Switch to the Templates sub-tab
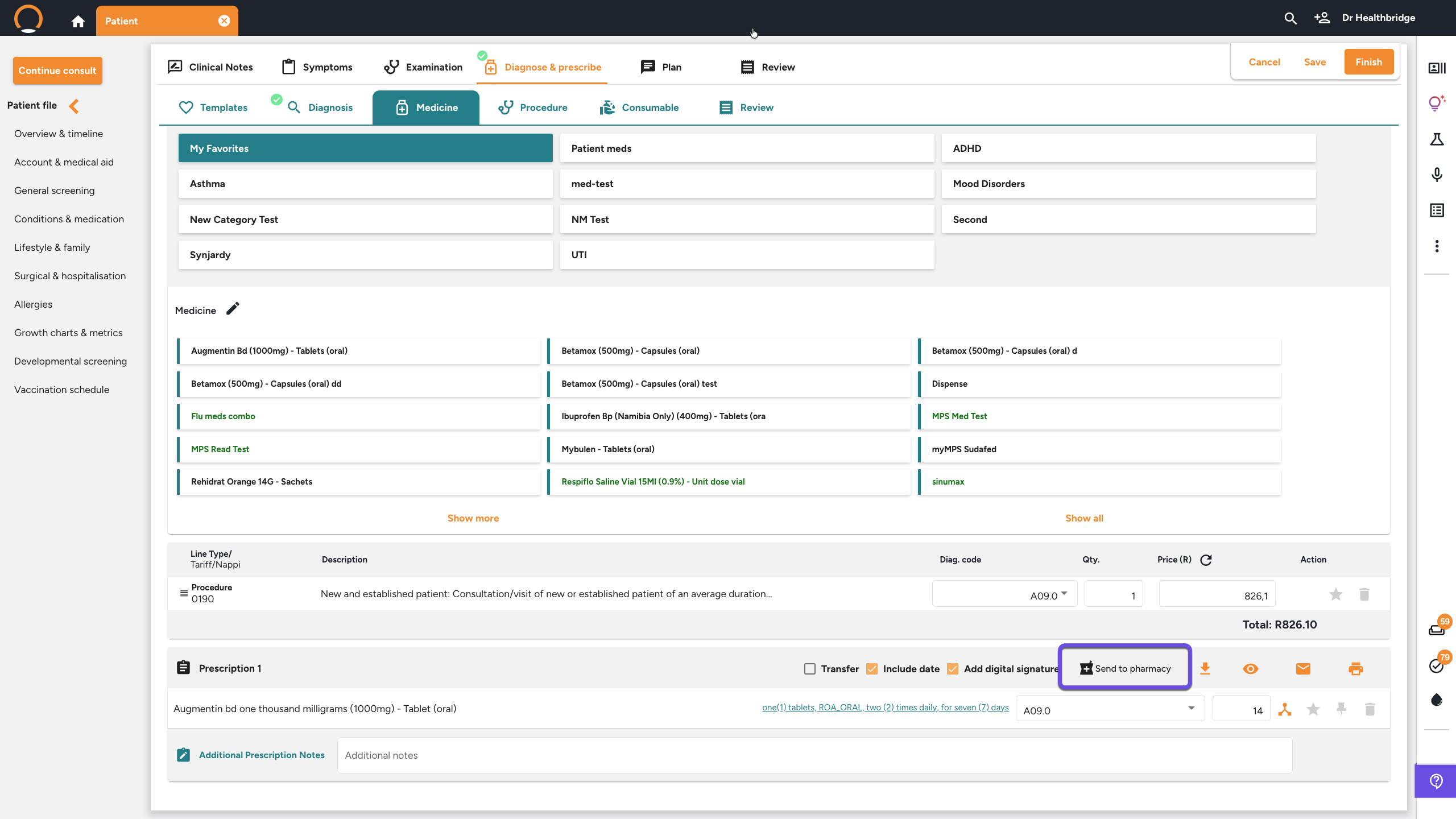This screenshot has width=1456, height=819. point(213,107)
